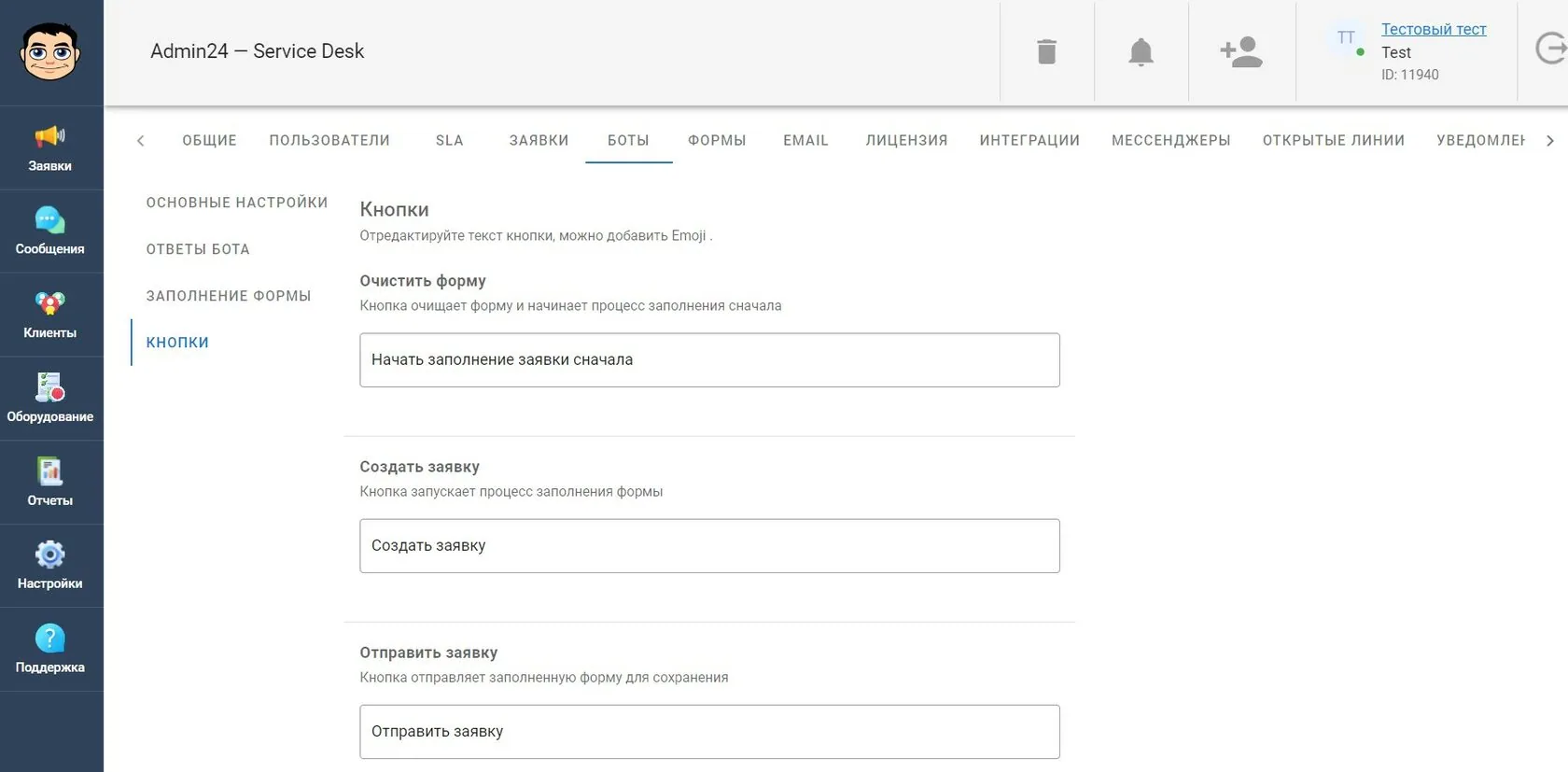Open the ФОРМЫ tab
Image resolution: width=1568 pixels, height=772 pixels.
coord(717,140)
